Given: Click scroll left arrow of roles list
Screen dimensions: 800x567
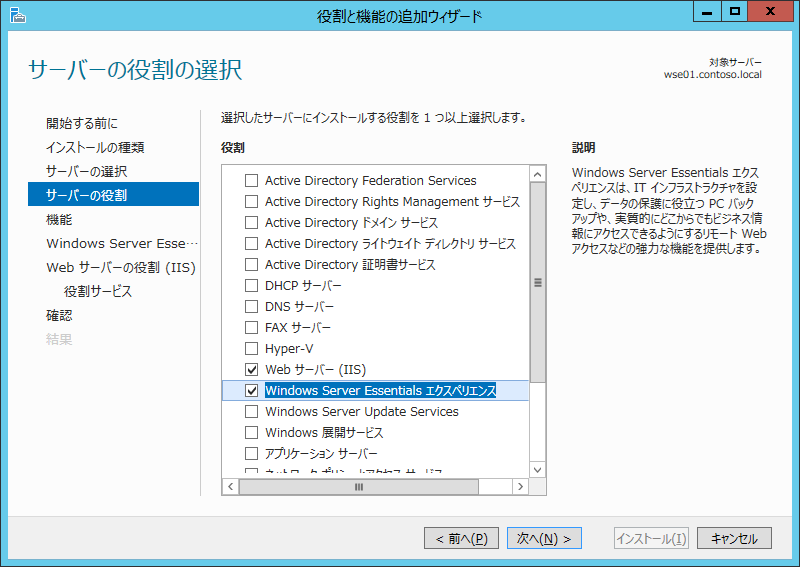Looking at the screenshot, I should click(x=231, y=487).
